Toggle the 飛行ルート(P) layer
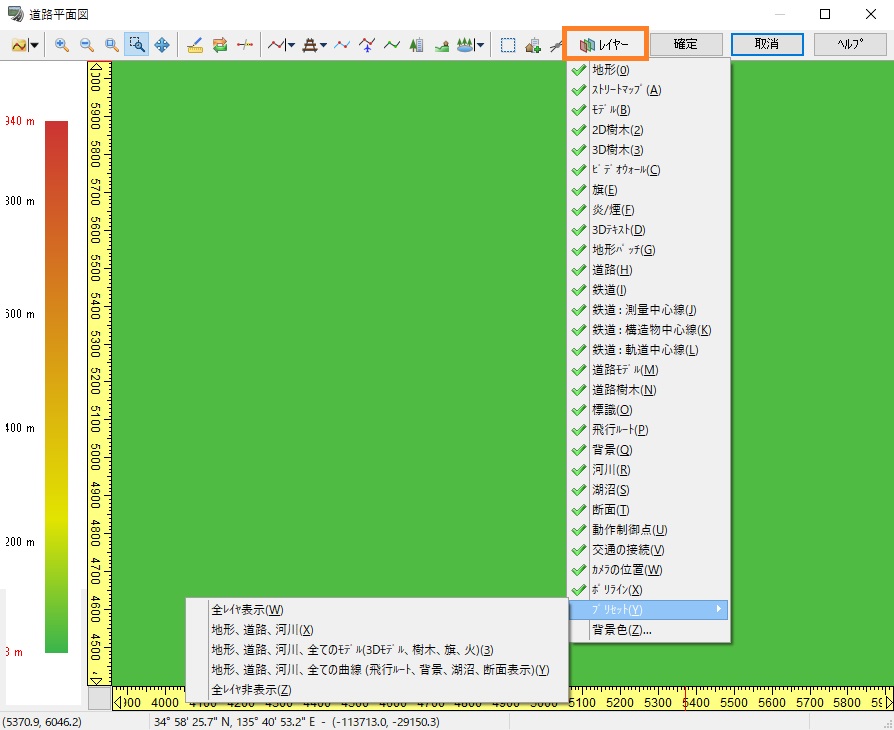The width and height of the screenshot is (894, 730). pyautogui.click(x=649, y=429)
